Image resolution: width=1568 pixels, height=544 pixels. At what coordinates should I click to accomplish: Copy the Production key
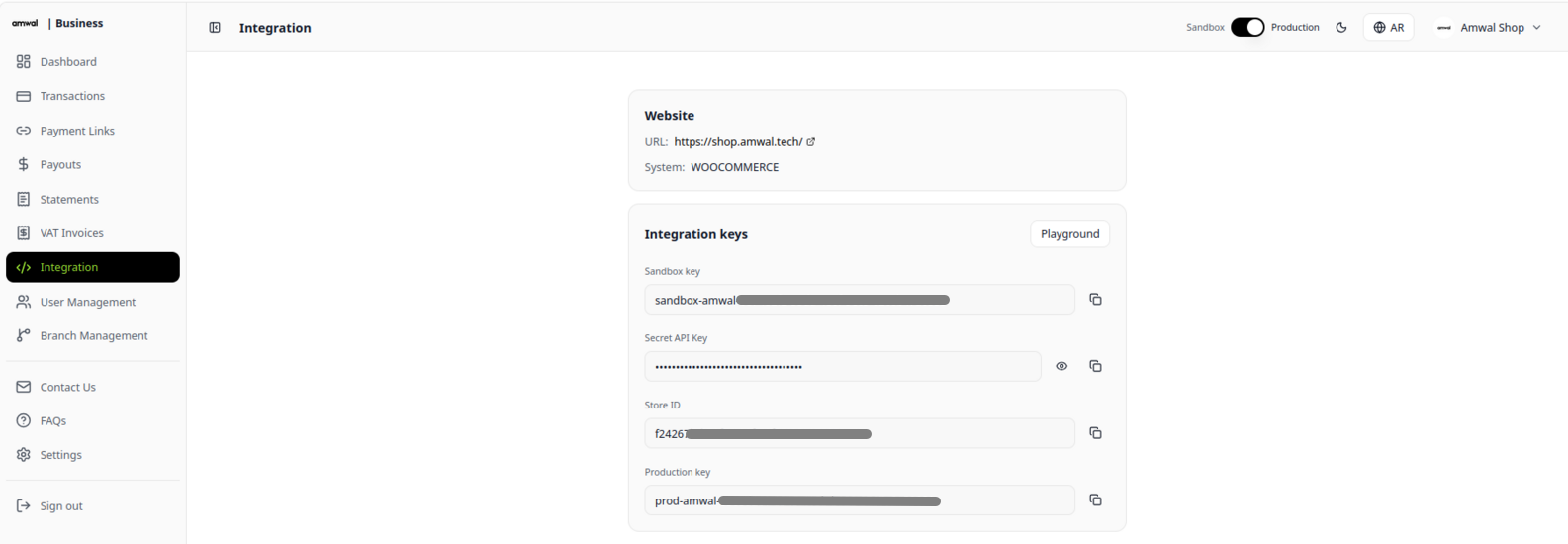pos(1095,499)
